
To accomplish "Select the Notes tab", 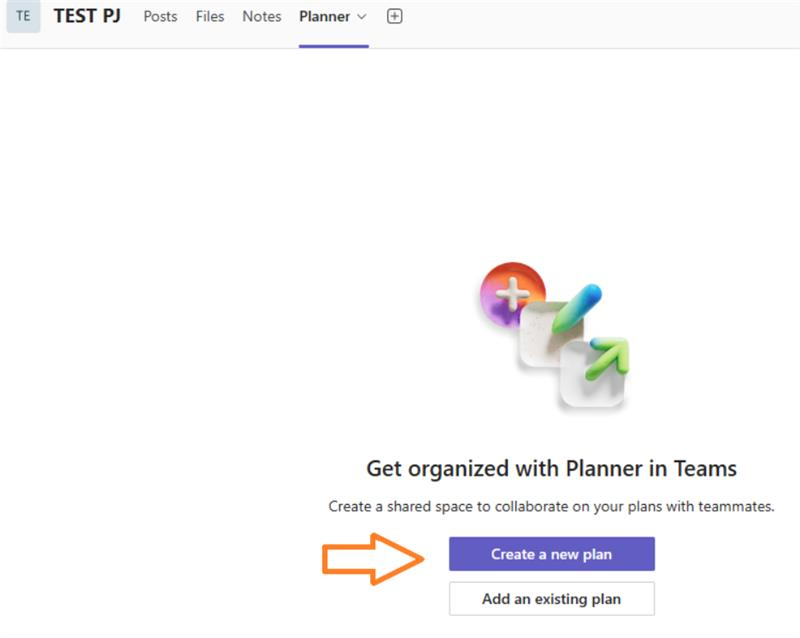I will (x=260, y=16).
